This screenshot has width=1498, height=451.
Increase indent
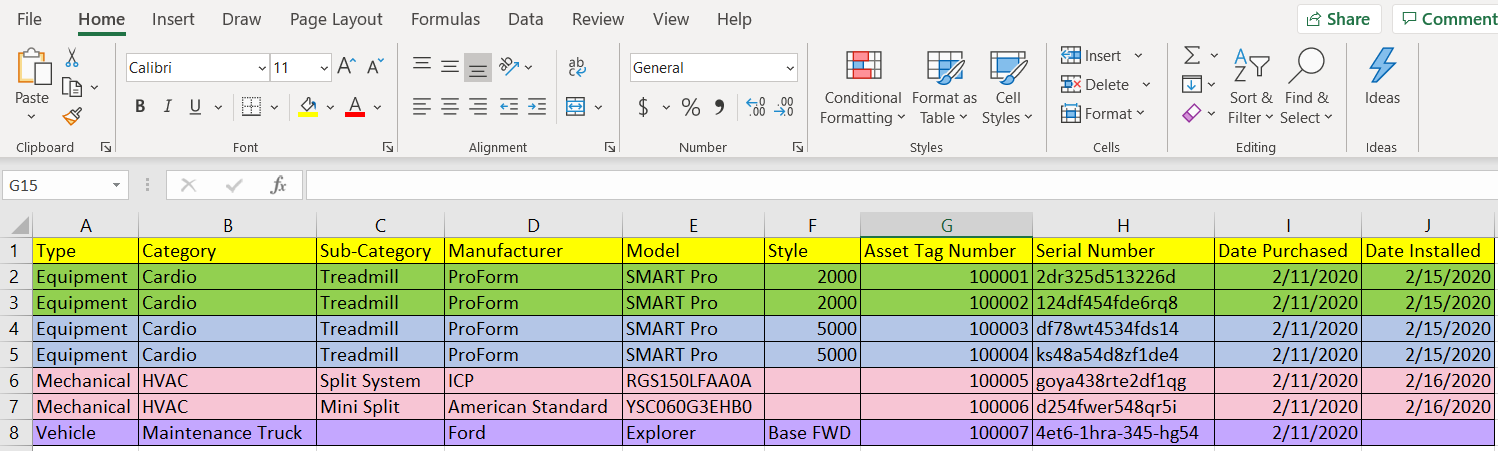pyautogui.click(x=537, y=106)
